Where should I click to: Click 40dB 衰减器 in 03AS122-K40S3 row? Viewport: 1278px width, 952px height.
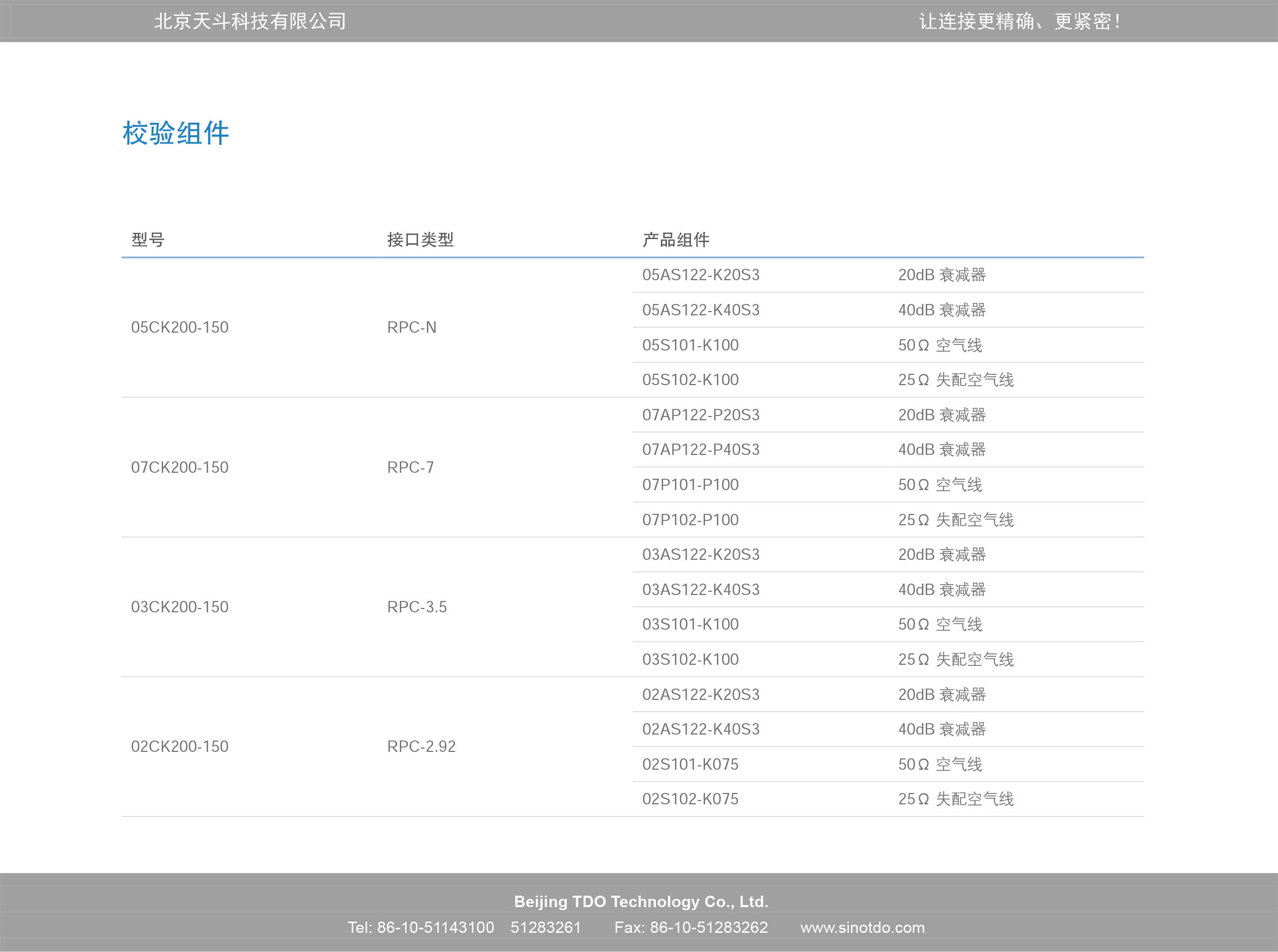tap(942, 590)
